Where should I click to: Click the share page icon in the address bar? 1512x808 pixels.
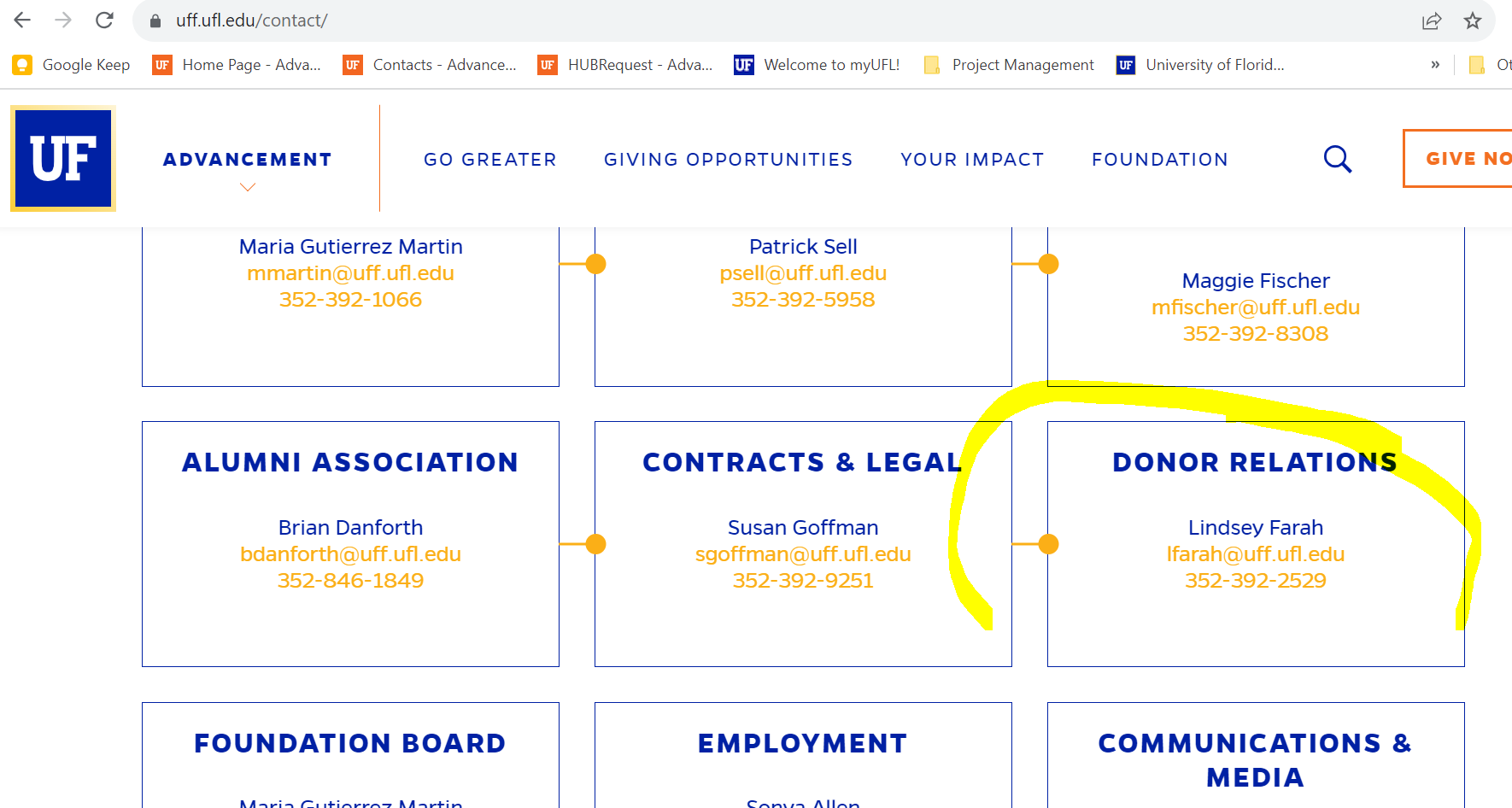click(x=1432, y=20)
